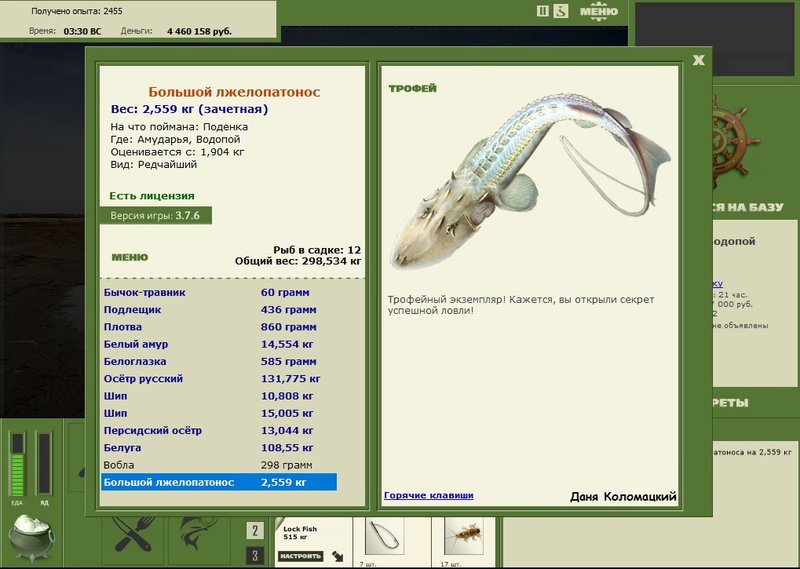Click the Вес: 2,559 кг (зачетная) line
This screenshot has height=569, width=800.
(189, 109)
